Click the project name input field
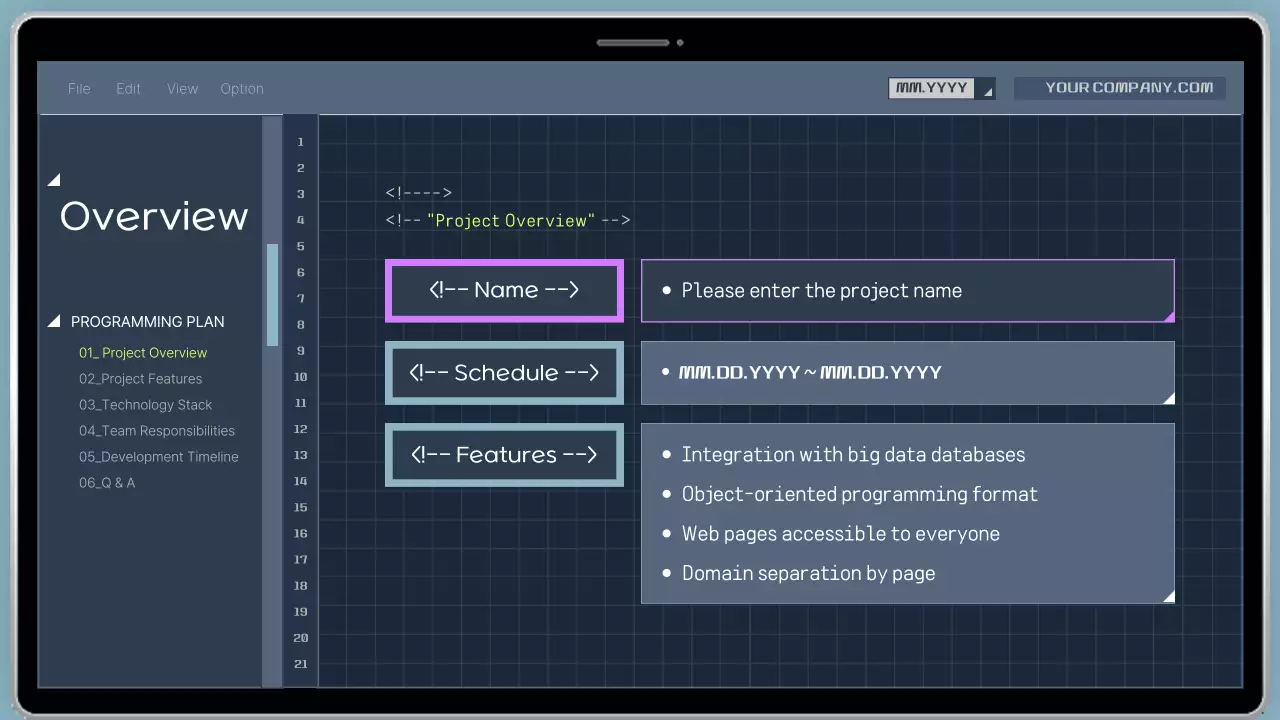1280x720 pixels. click(907, 291)
